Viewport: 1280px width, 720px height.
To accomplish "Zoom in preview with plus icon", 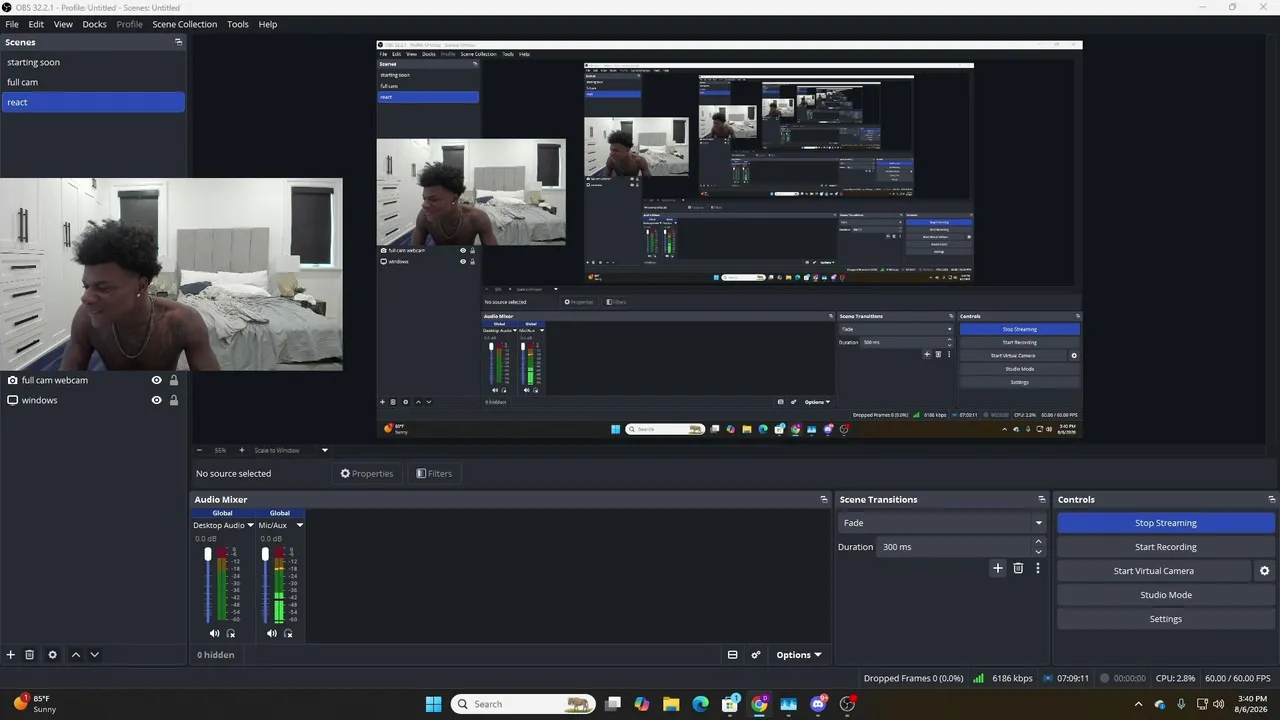I will pyautogui.click(x=244, y=450).
